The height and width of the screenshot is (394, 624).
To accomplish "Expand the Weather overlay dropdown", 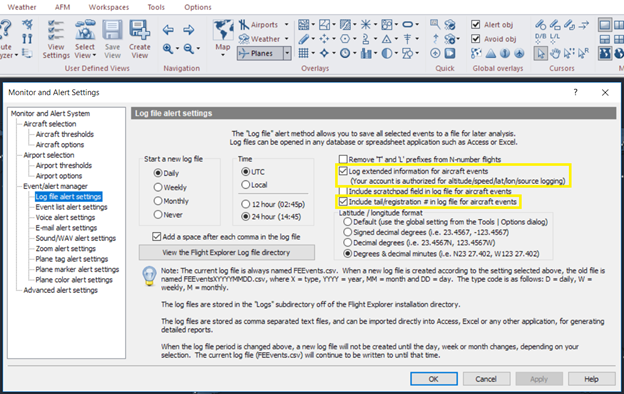I will [287, 39].
